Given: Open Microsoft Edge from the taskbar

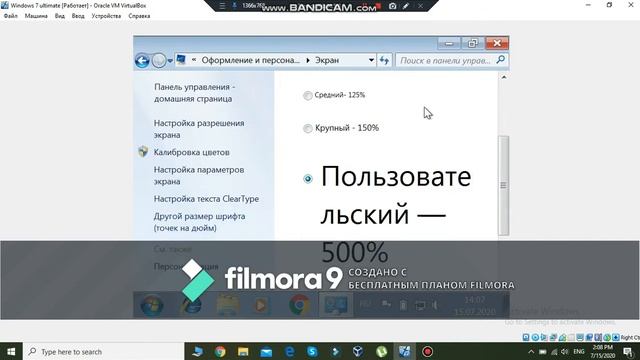Looking at the screenshot, I should (x=289, y=351).
